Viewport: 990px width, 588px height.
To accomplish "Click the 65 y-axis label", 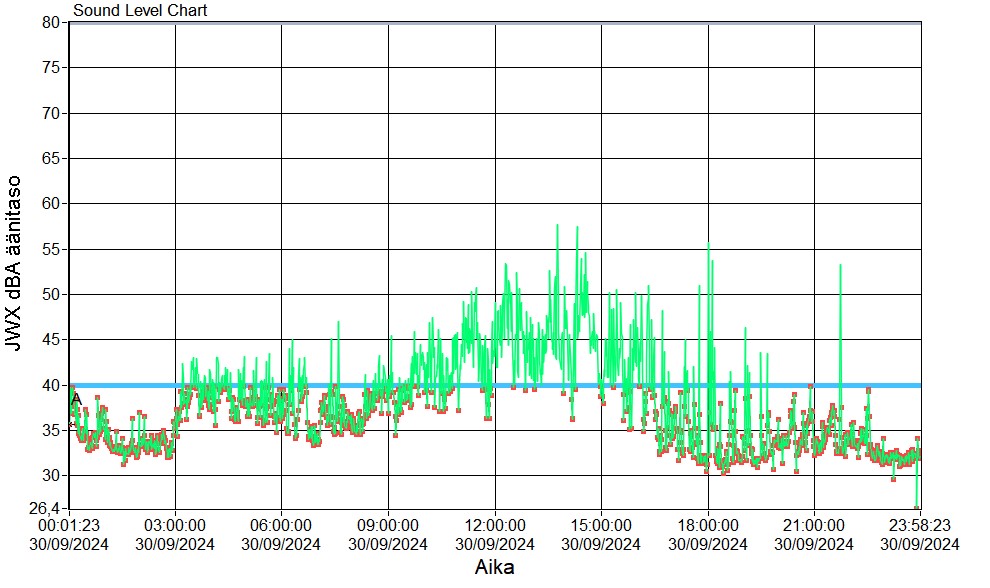I will click(51, 159).
